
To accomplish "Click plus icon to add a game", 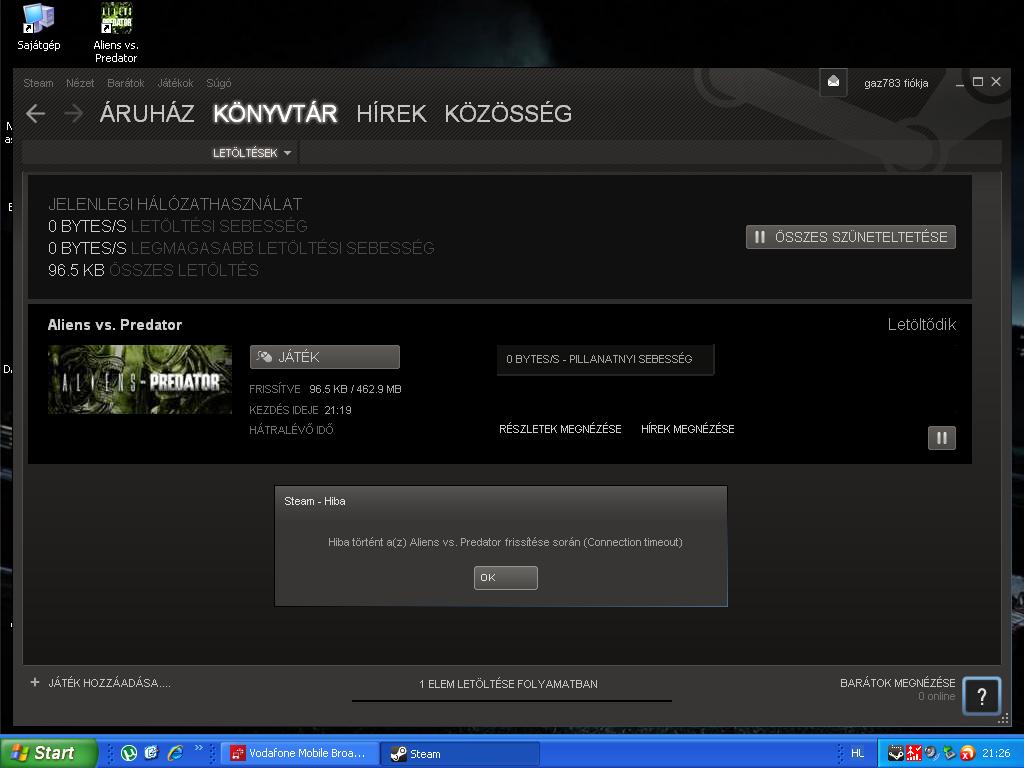I will 35,682.
